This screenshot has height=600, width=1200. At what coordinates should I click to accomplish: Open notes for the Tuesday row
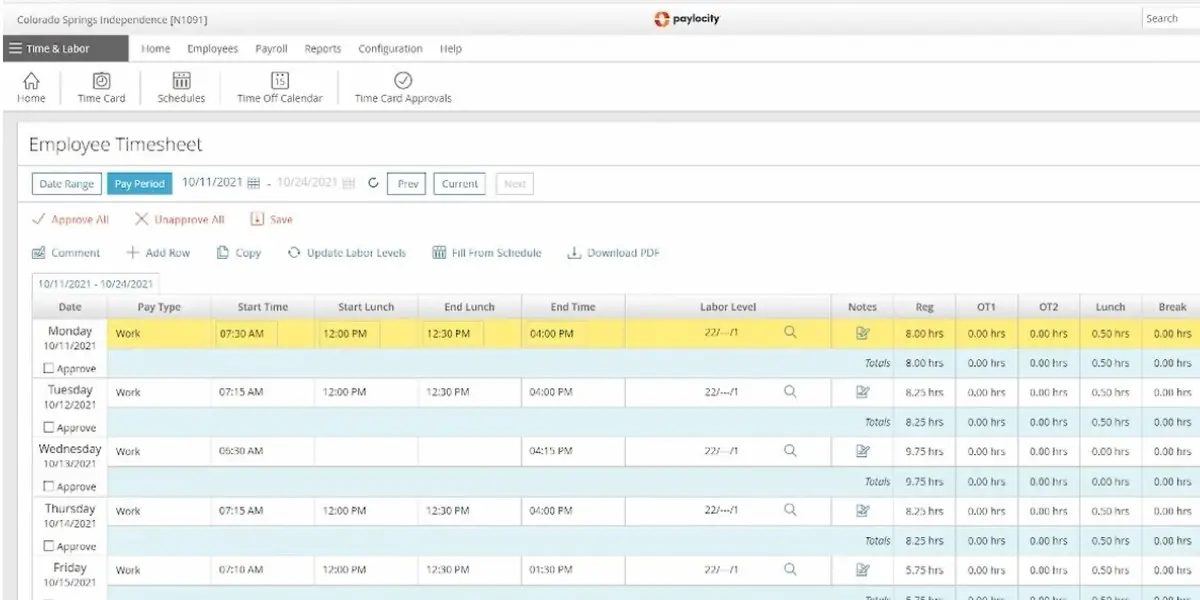click(863, 392)
